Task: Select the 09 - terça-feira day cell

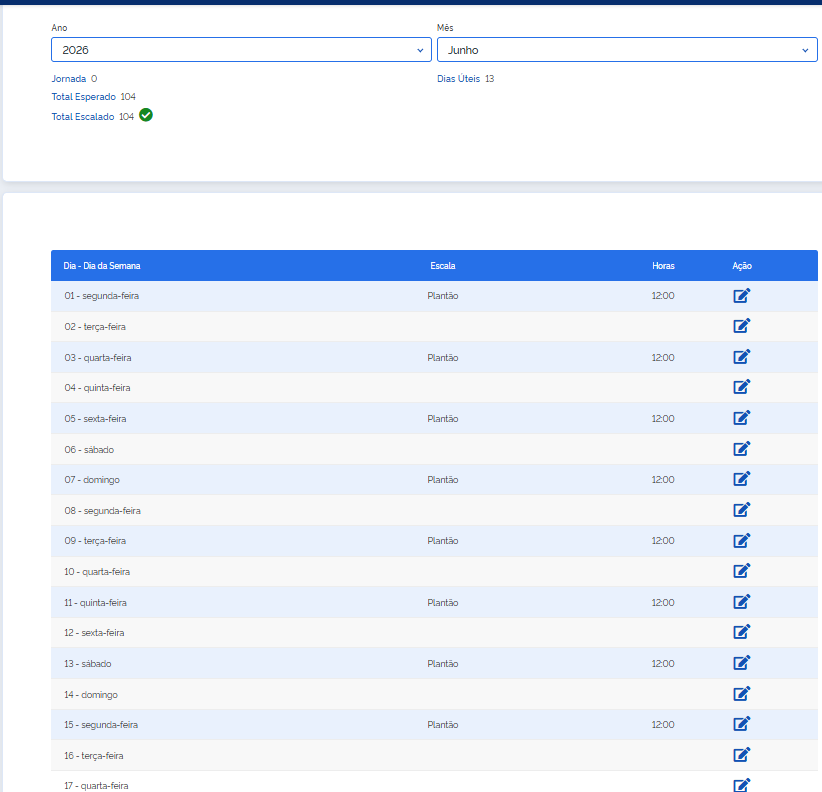Action: (x=95, y=541)
